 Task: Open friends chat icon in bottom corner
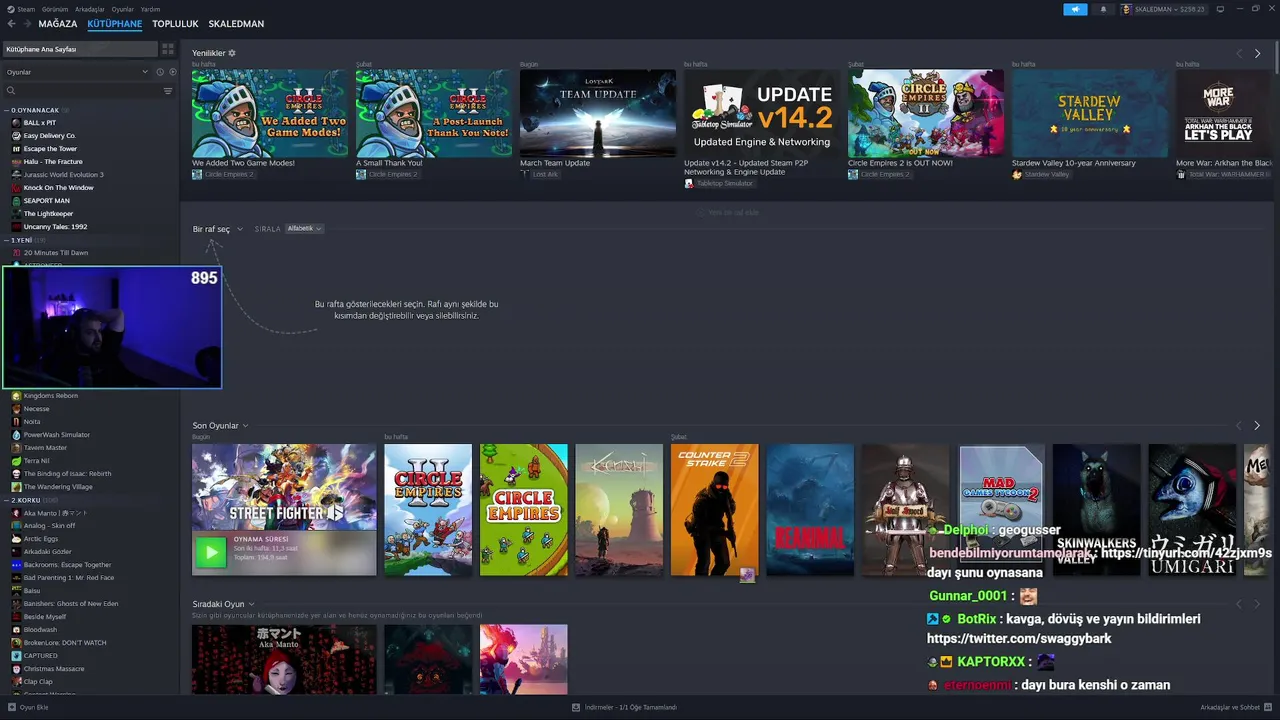pos(1269,707)
